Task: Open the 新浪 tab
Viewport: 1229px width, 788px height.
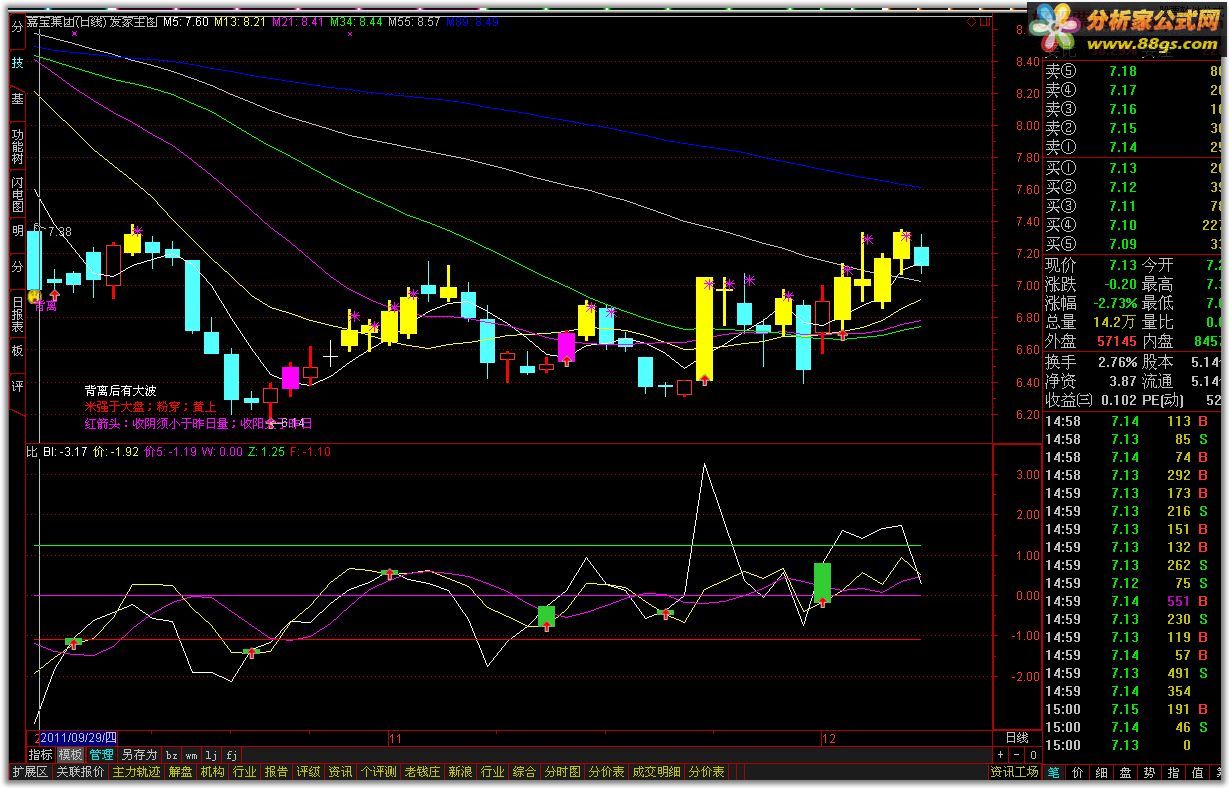Action: point(460,772)
